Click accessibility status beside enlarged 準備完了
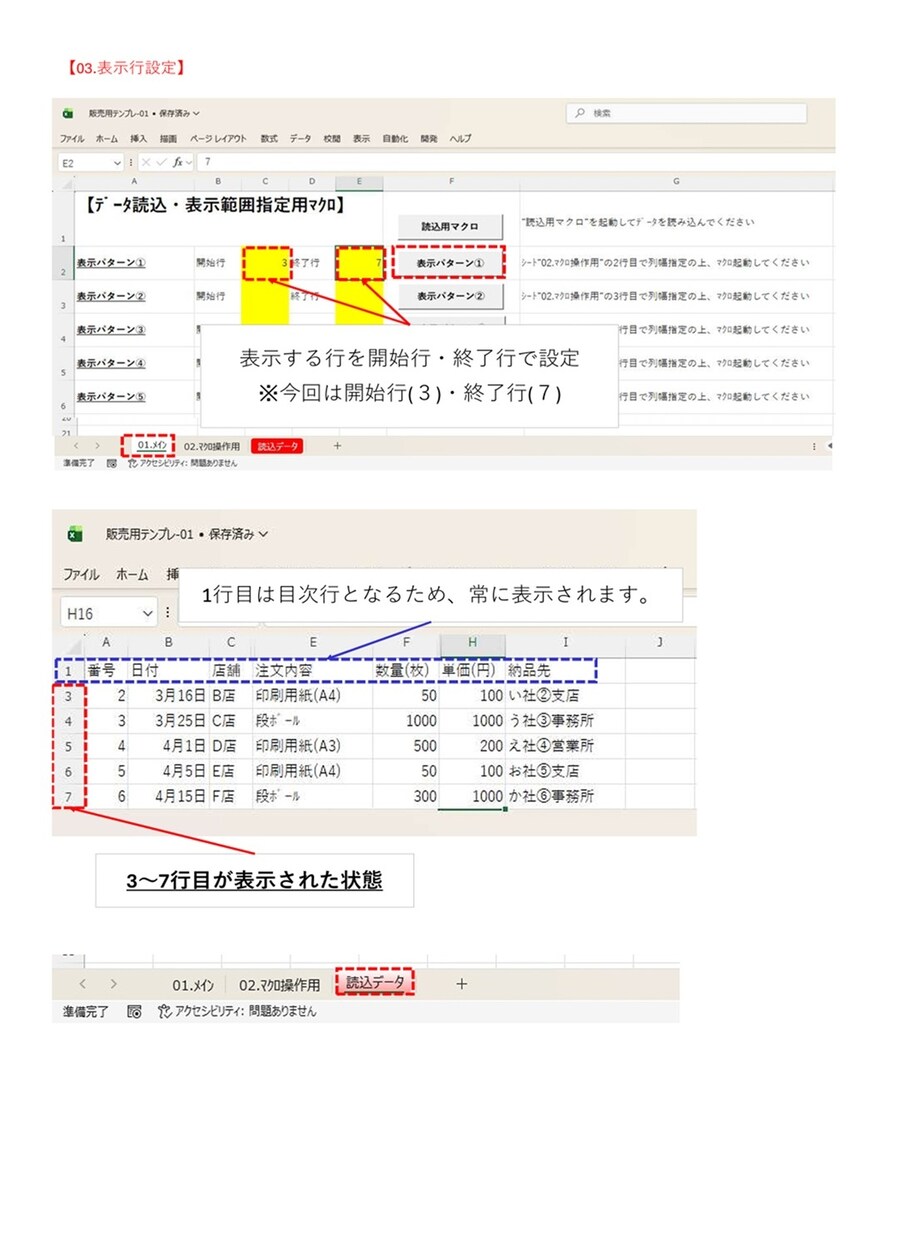The width and height of the screenshot is (910, 1240). (x=237, y=1011)
